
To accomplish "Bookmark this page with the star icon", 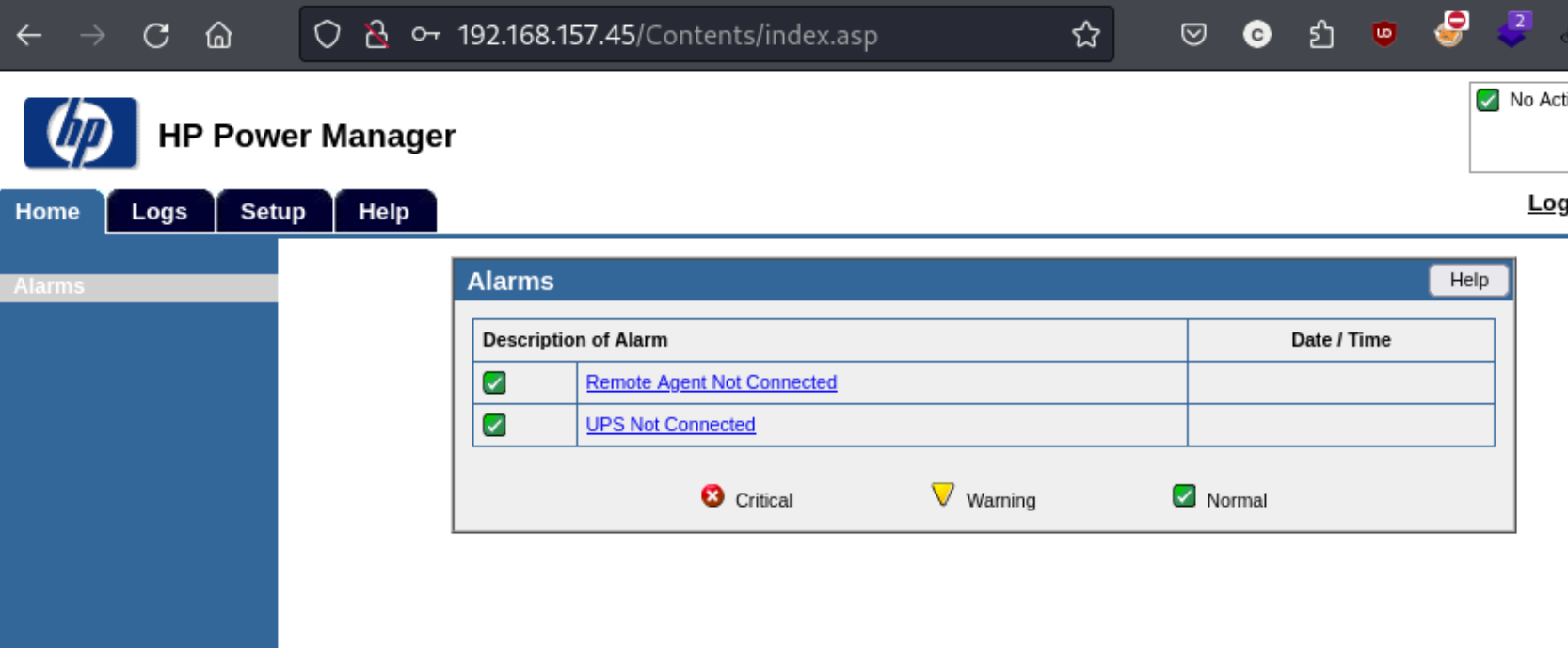I will (1086, 35).
